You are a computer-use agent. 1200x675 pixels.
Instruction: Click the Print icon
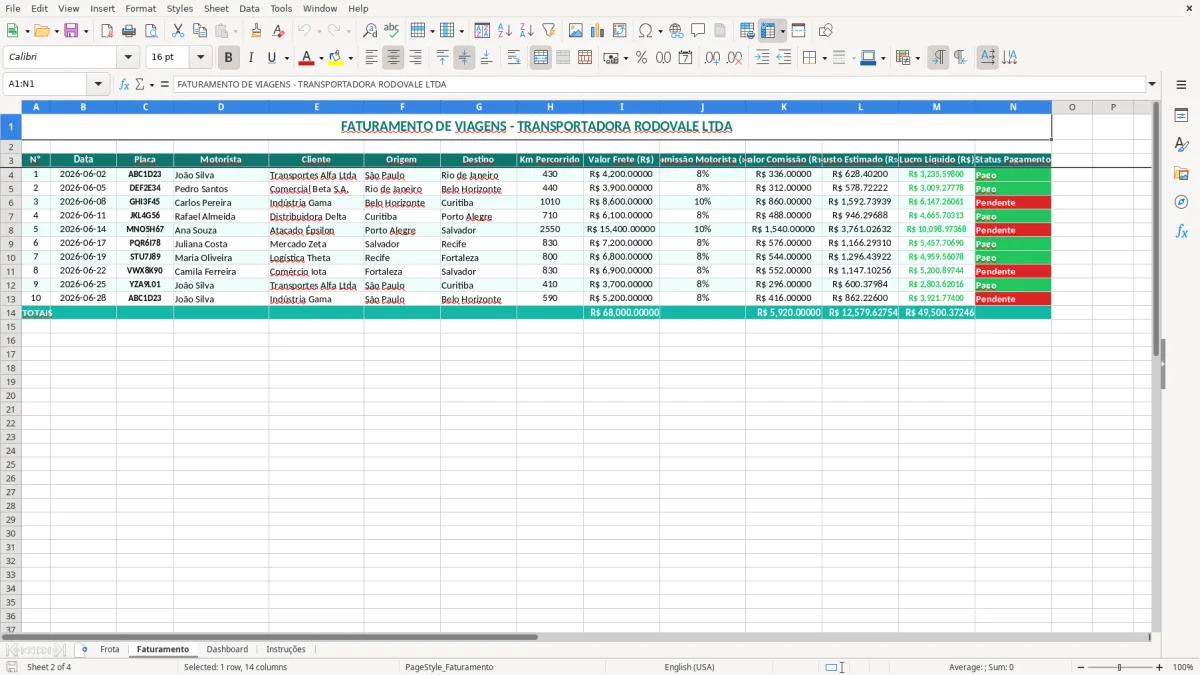pyautogui.click(x=129, y=31)
